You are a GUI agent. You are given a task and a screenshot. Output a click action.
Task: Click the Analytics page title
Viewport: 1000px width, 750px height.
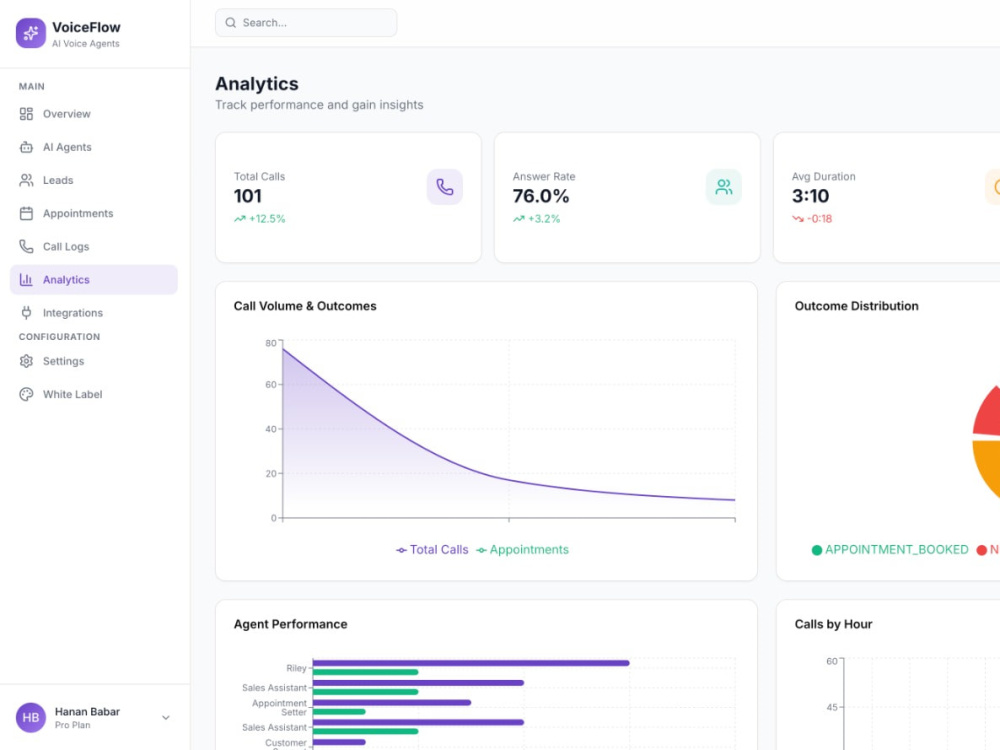pos(257,84)
